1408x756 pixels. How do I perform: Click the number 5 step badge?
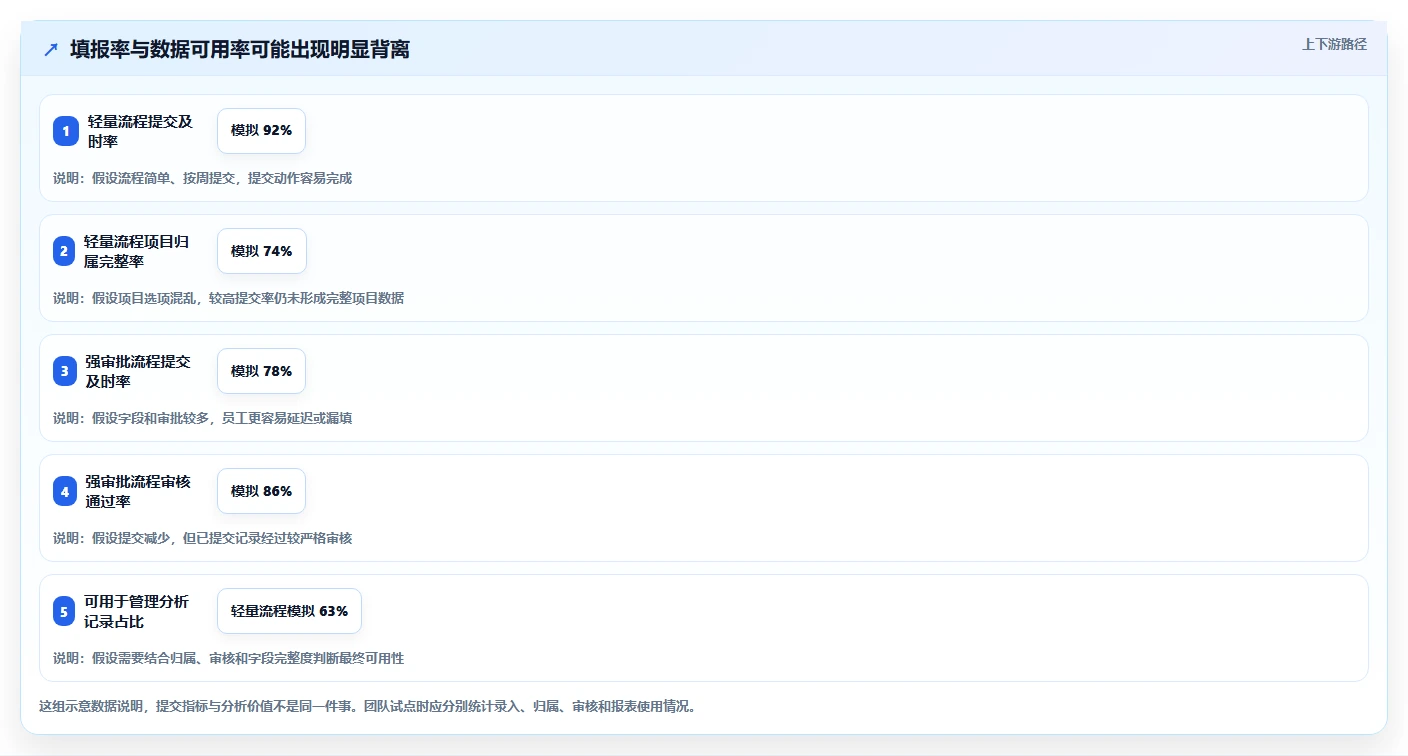tap(64, 611)
